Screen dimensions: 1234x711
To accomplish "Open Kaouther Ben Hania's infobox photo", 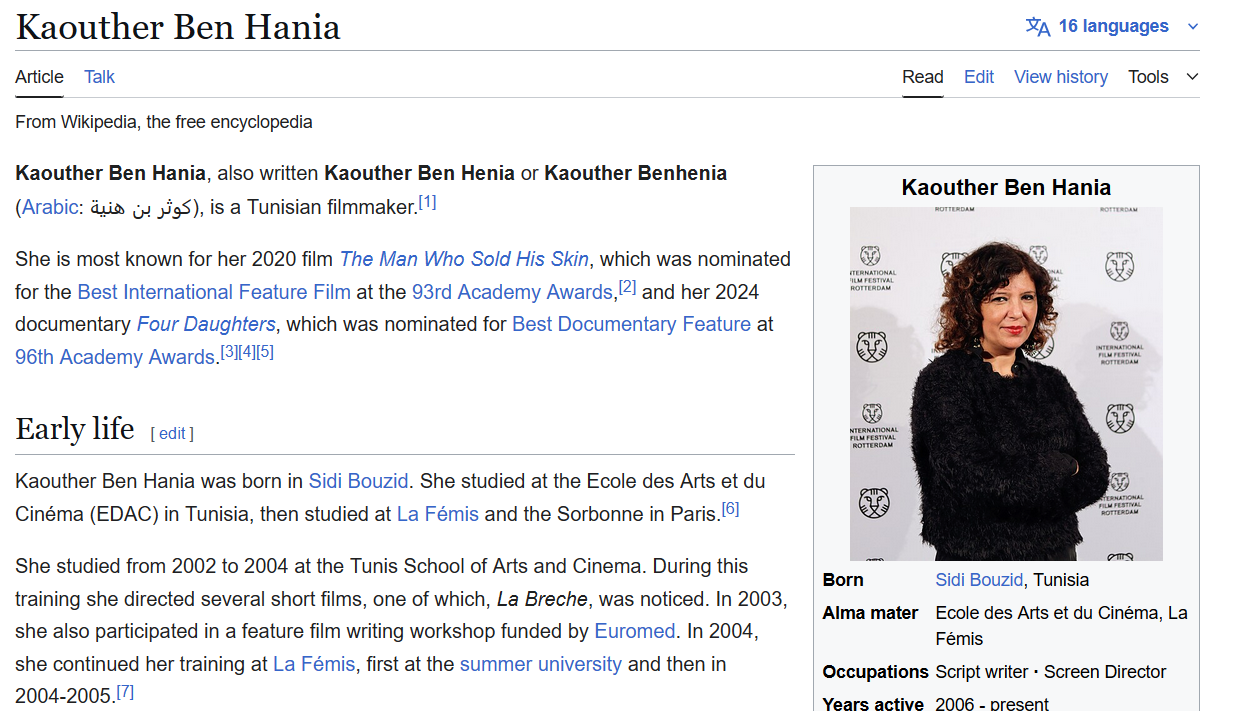I will click(1006, 384).
